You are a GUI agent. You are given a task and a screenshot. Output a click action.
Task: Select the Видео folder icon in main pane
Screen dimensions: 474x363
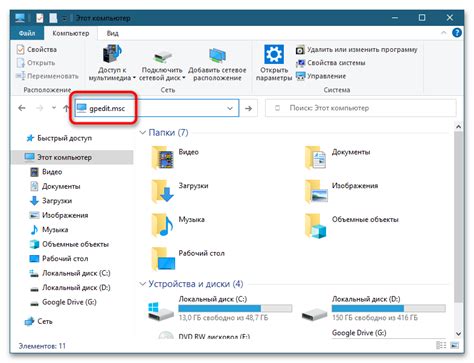(163, 158)
